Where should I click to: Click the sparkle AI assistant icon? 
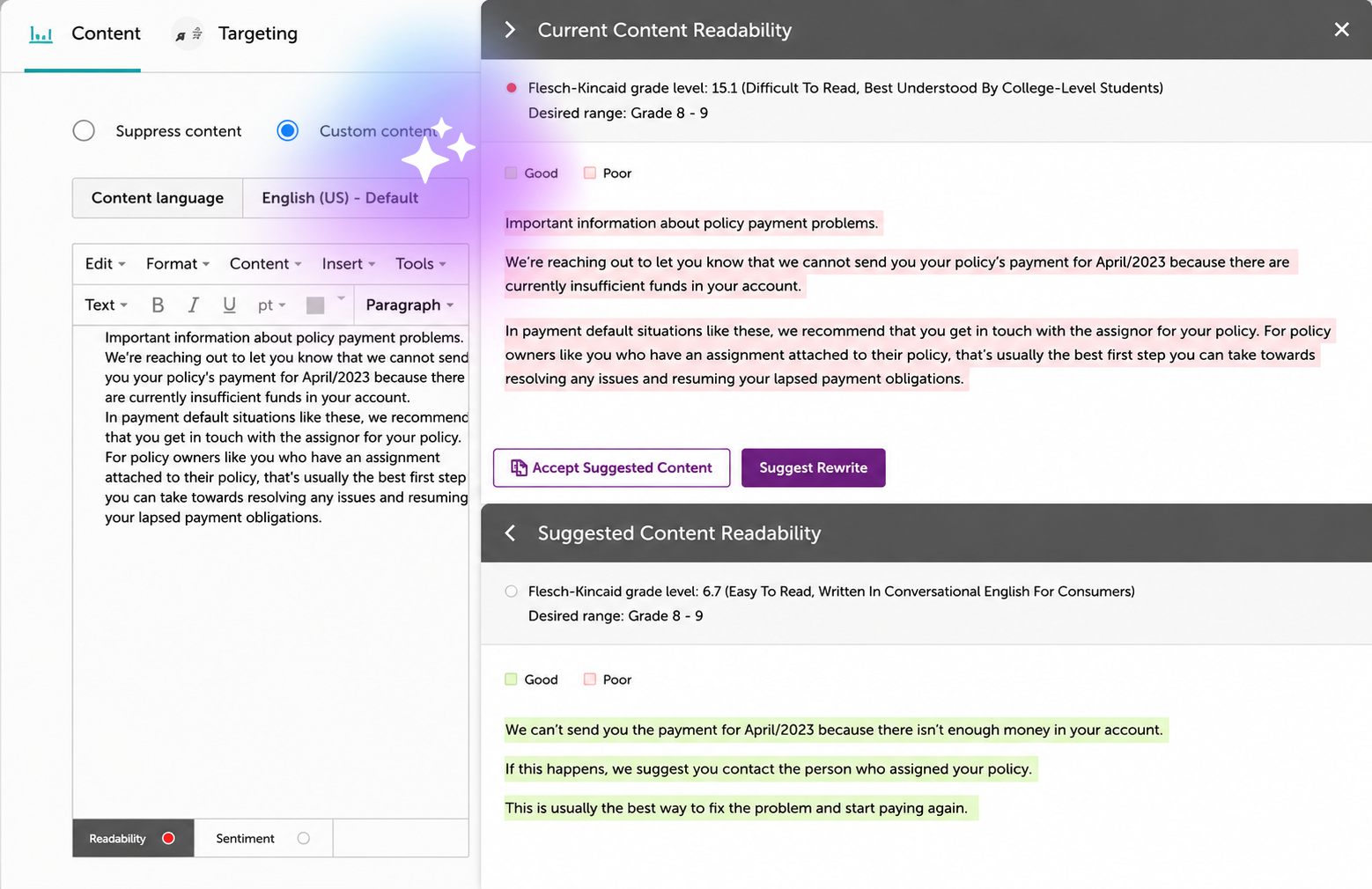tap(439, 150)
